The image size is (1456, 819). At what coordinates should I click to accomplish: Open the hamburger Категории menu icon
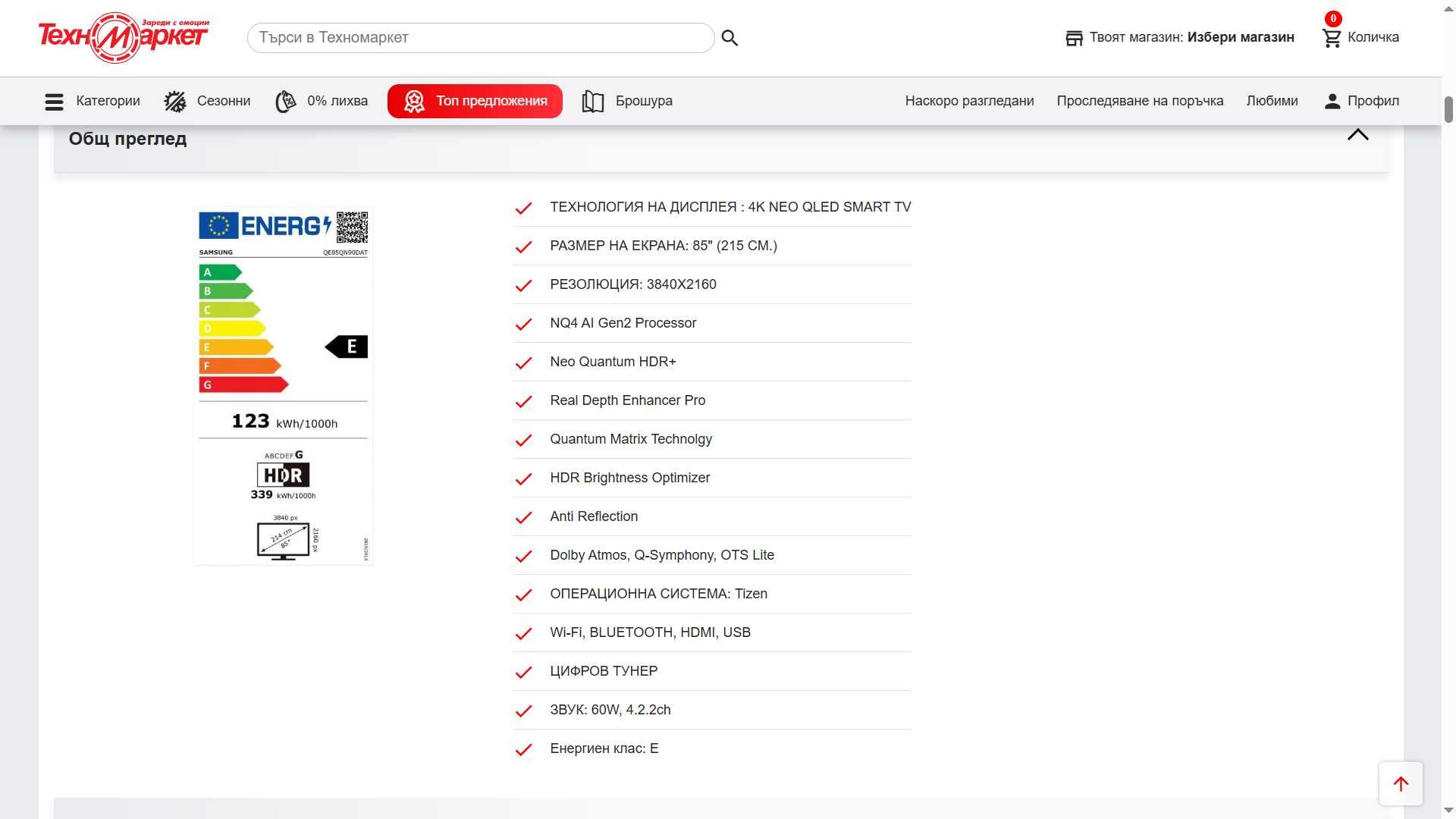click(54, 102)
